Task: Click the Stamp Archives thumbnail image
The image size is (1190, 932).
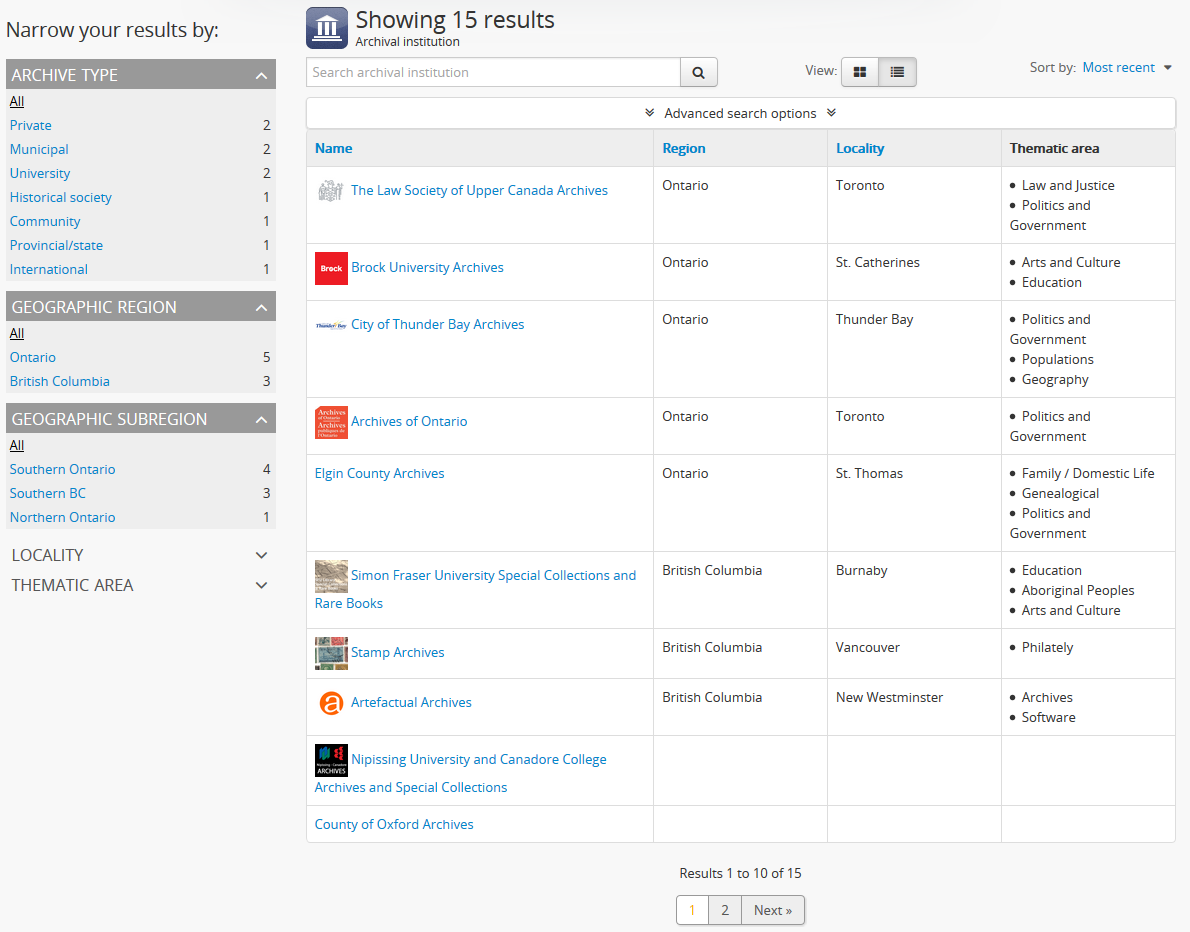Action: point(331,653)
